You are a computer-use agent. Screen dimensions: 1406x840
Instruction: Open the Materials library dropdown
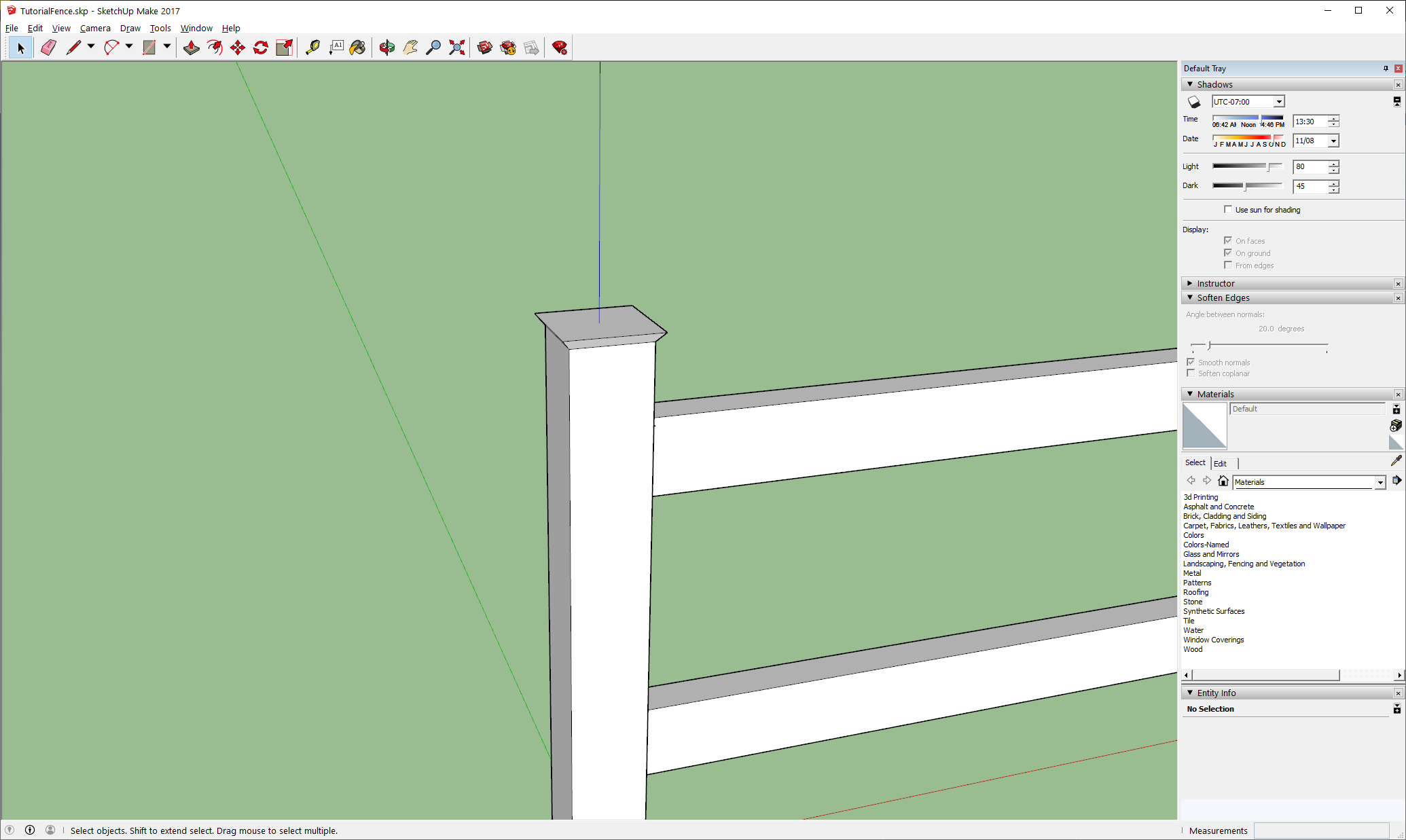pyautogui.click(x=1380, y=482)
